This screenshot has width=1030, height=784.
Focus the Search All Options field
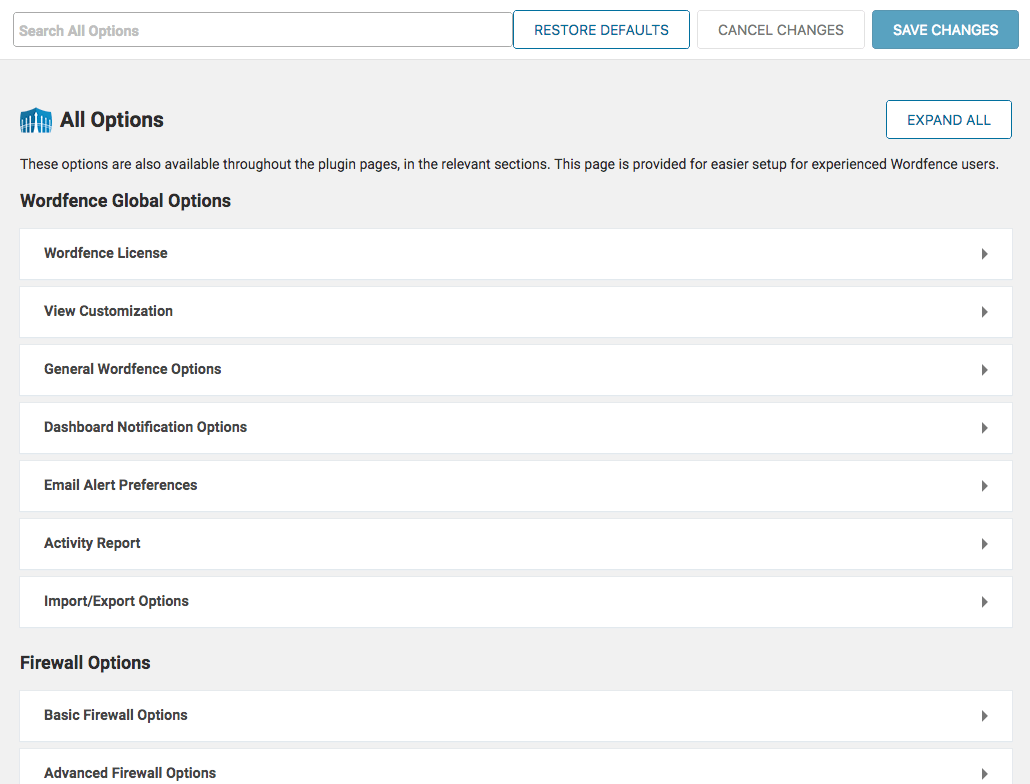[263, 30]
